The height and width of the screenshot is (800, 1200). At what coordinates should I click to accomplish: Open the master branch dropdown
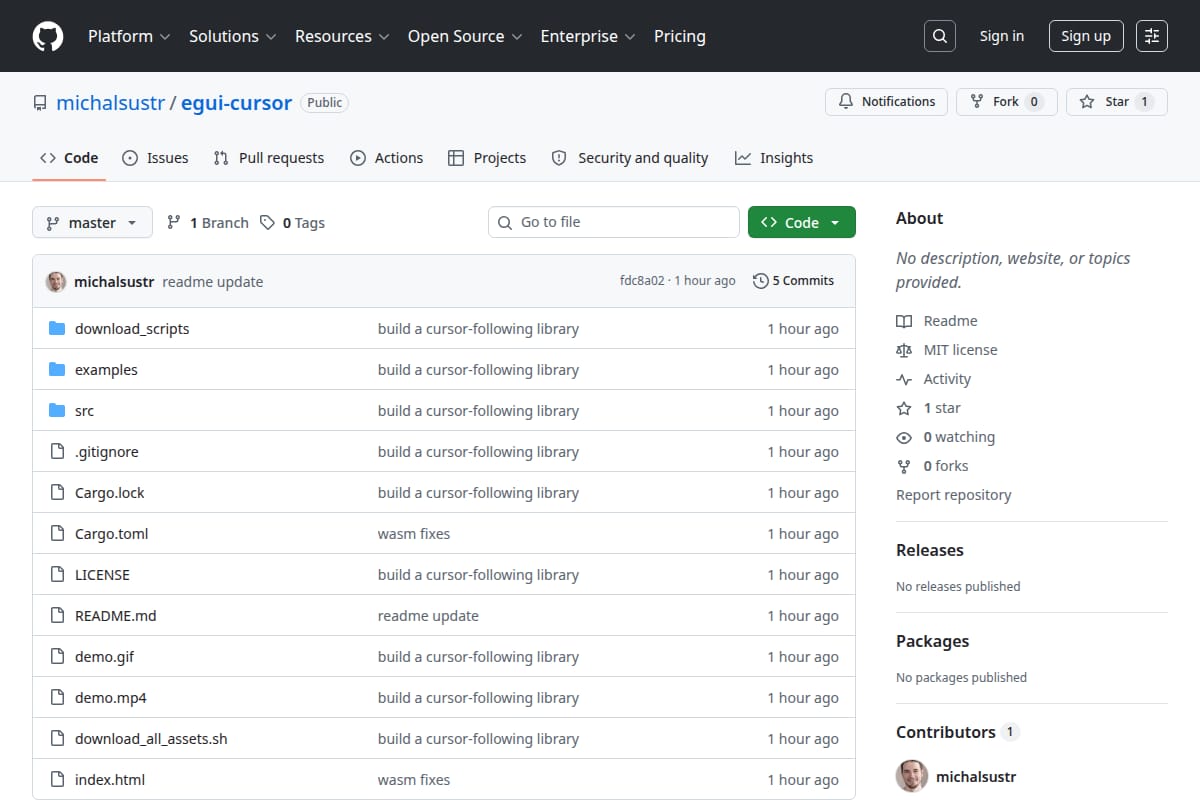pos(92,223)
